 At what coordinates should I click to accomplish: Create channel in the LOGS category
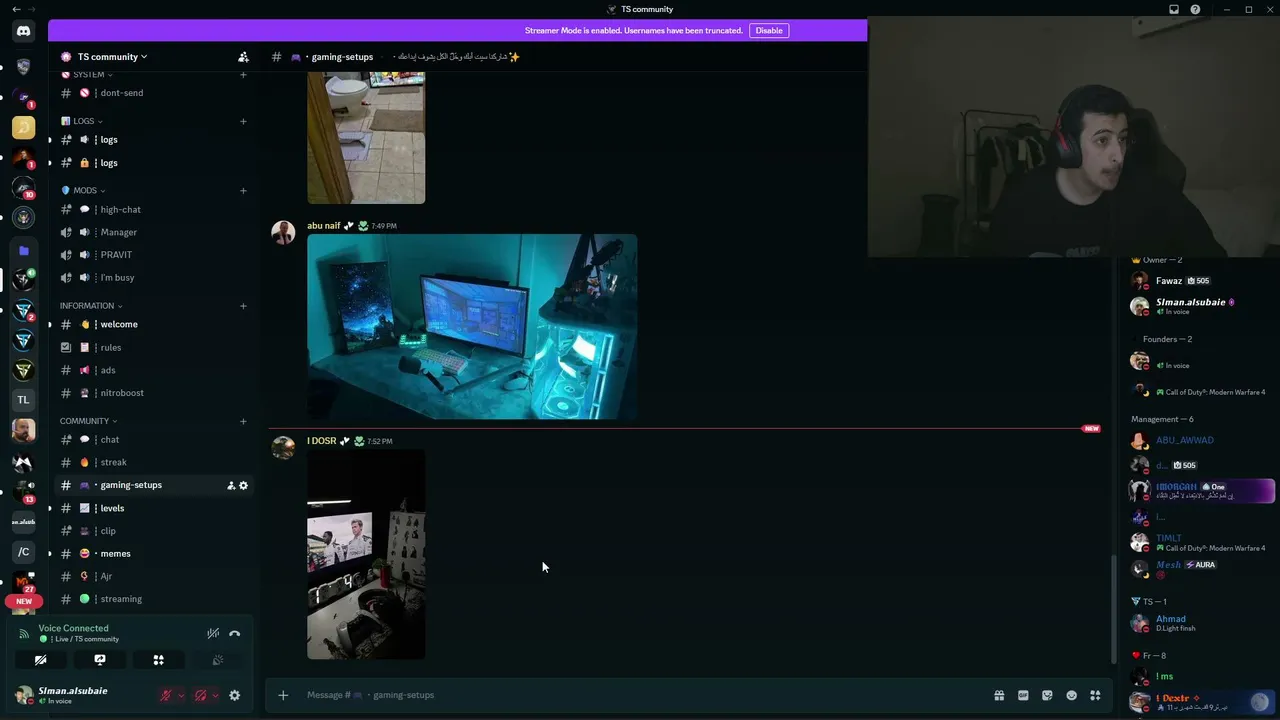[x=243, y=121]
